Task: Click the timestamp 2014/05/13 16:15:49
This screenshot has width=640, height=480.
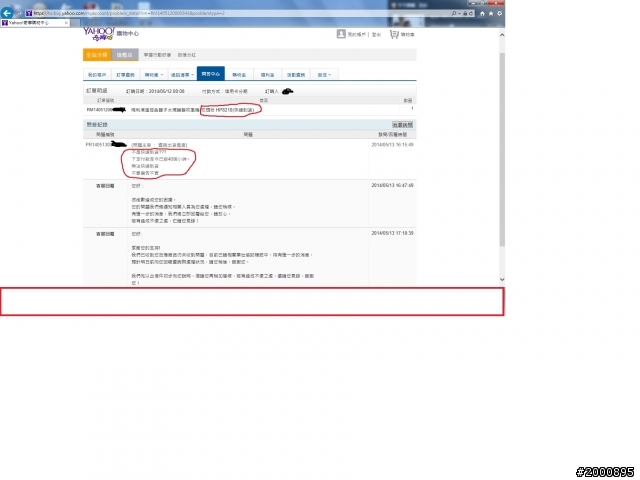Action: [x=392, y=144]
